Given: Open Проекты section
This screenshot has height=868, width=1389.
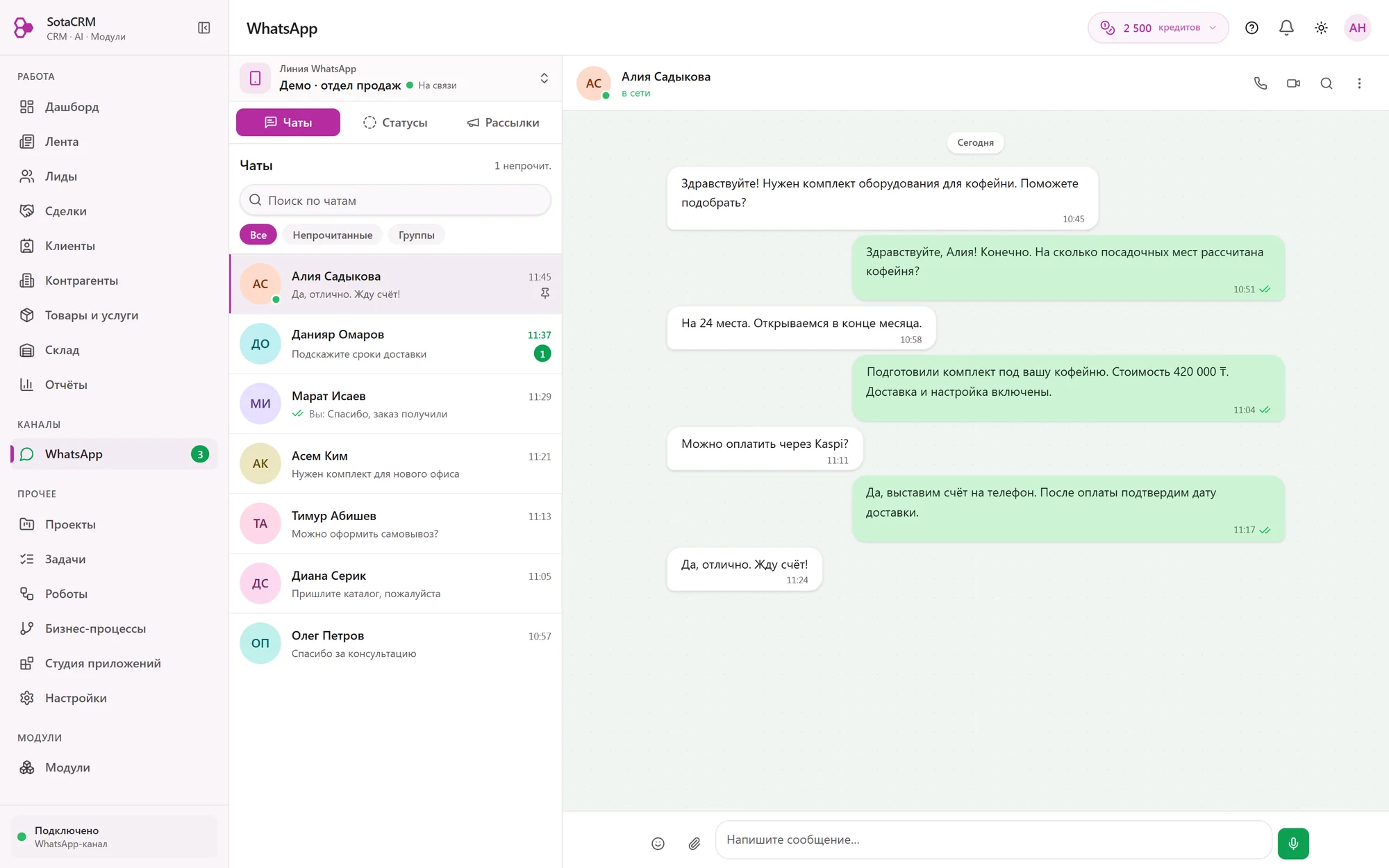Looking at the screenshot, I should point(114,524).
